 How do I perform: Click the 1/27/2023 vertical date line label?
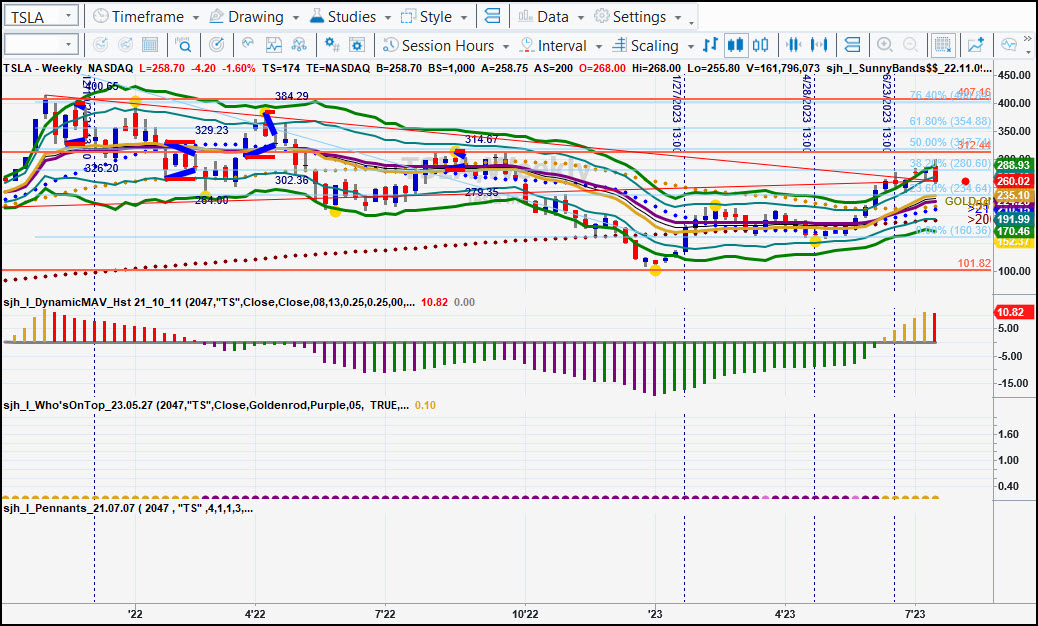(675, 113)
